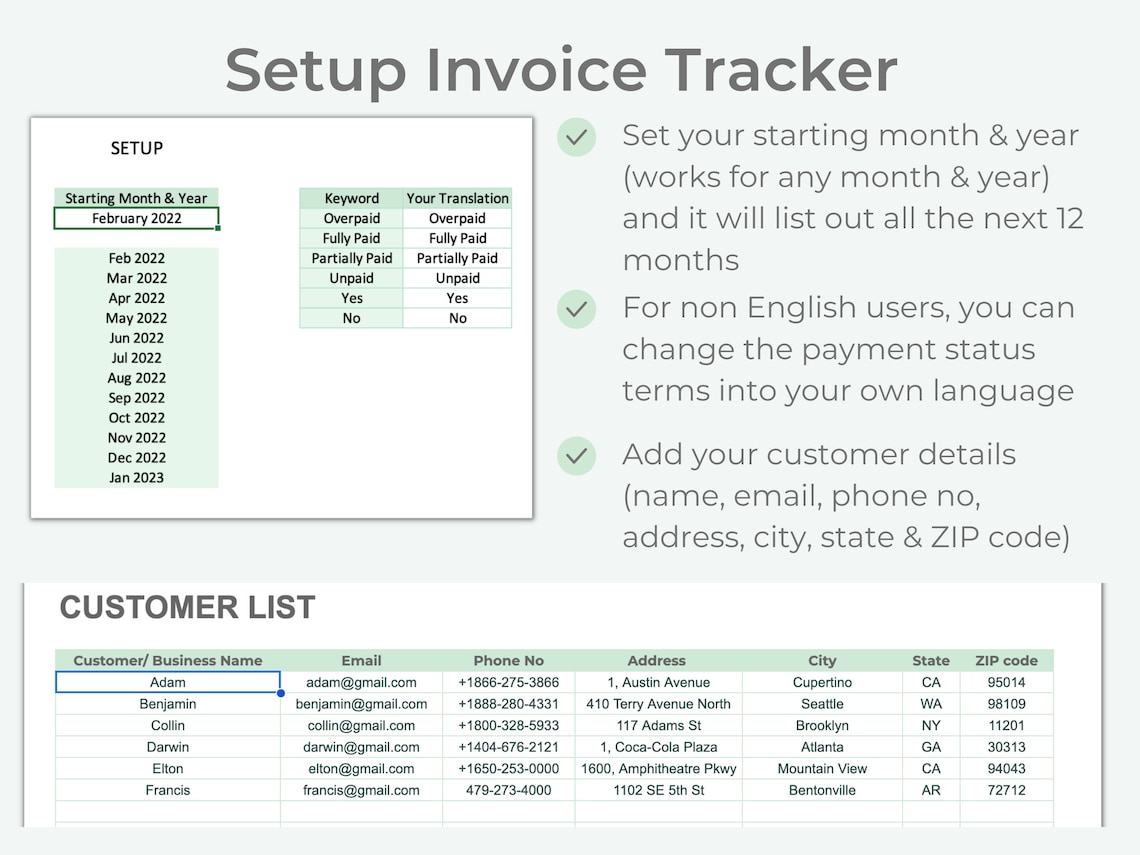
Task: Select the Adam customer name cell
Action: (167, 682)
